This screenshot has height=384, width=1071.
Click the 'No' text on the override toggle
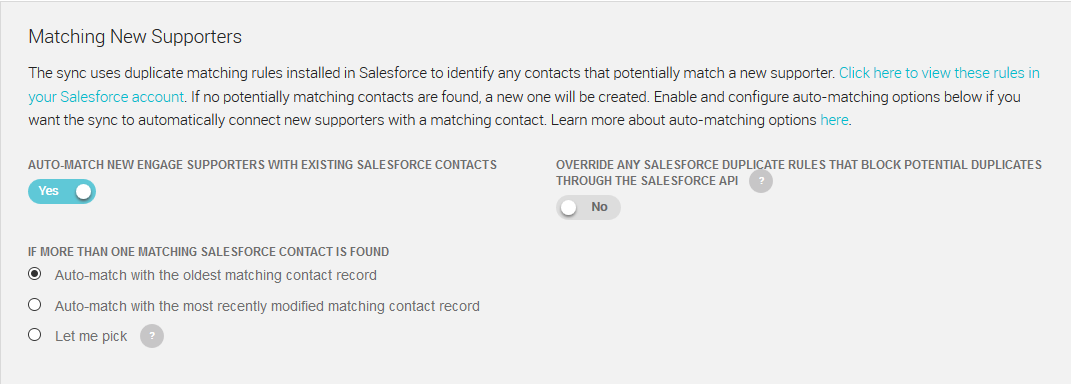click(x=599, y=207)
